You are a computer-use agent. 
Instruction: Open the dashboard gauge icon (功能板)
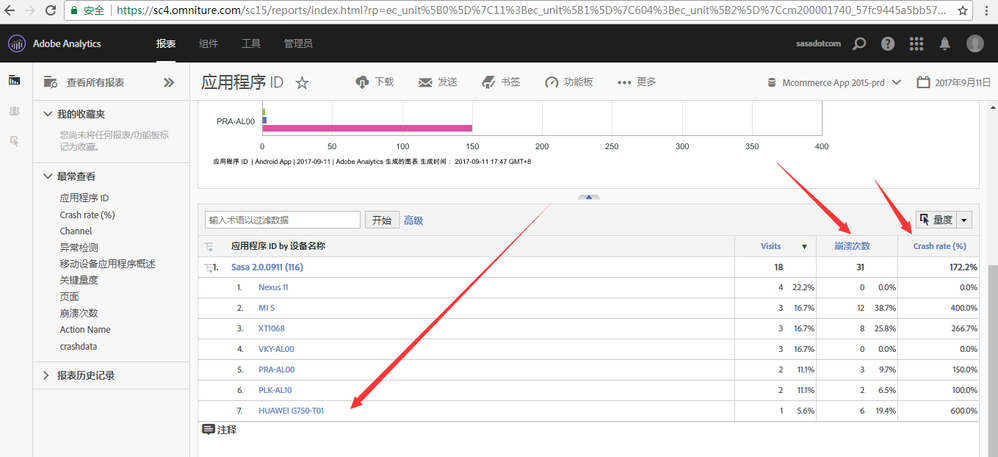(x=551, y=82)
